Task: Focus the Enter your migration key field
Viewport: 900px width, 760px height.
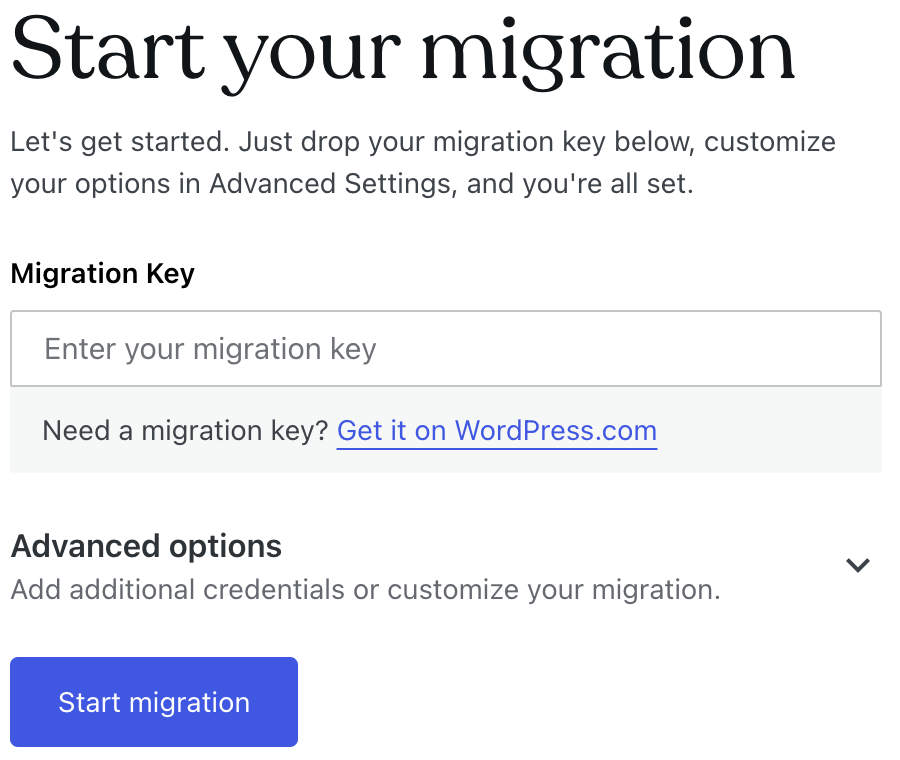Action: pos(445,349)
